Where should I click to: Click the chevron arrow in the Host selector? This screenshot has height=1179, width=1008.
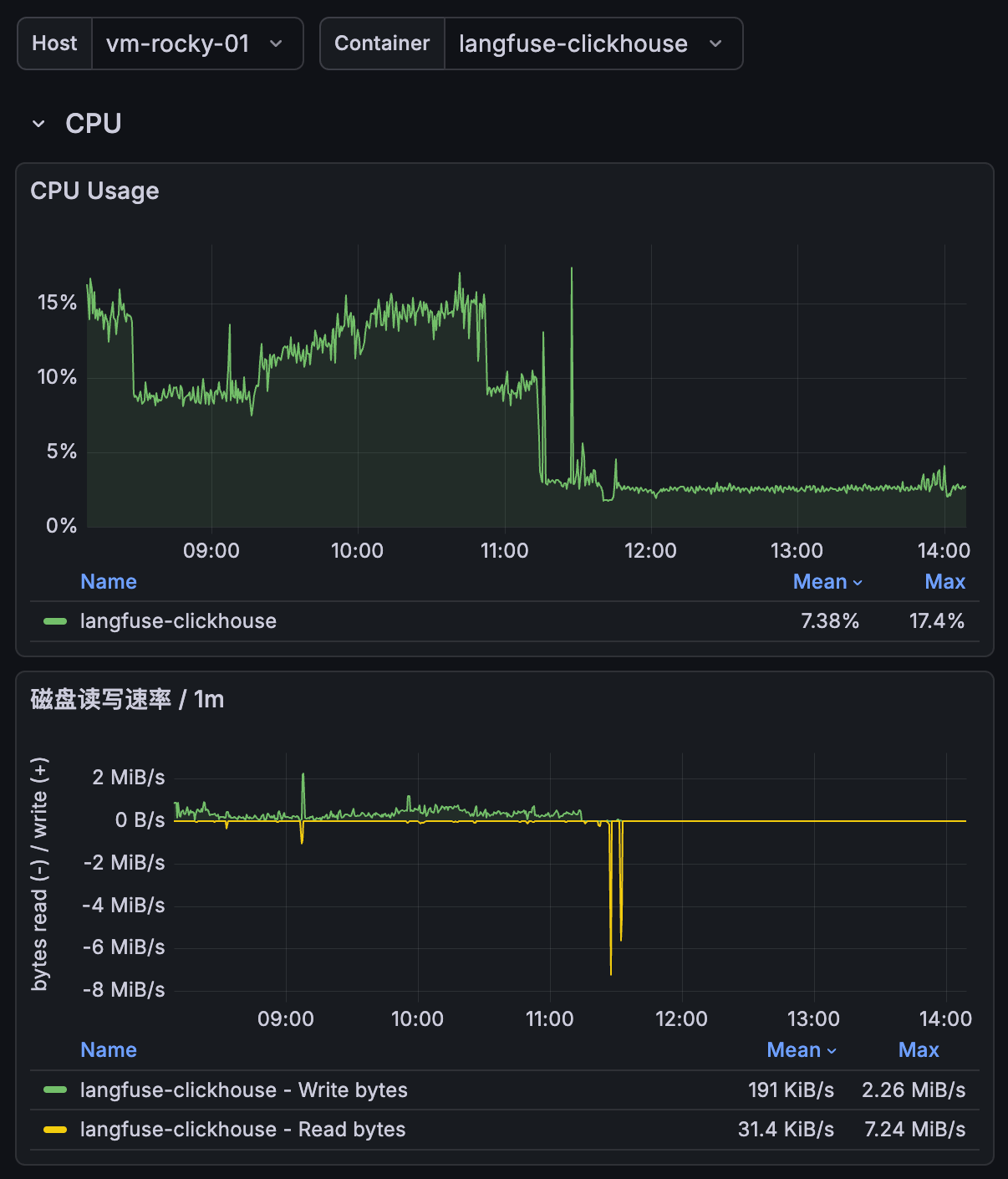[276, 43]
